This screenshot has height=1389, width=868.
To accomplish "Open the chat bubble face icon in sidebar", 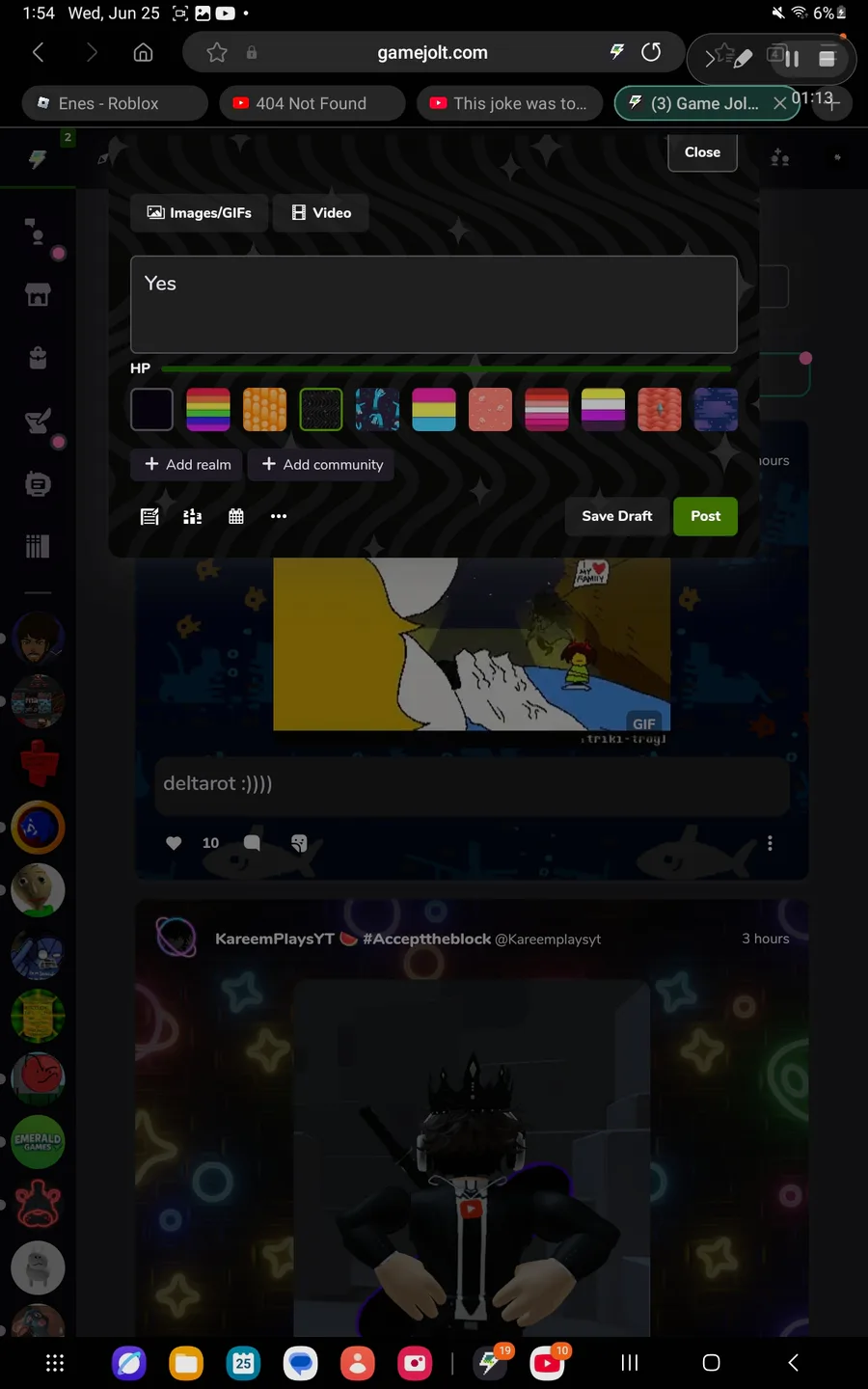I will [38, 484].
